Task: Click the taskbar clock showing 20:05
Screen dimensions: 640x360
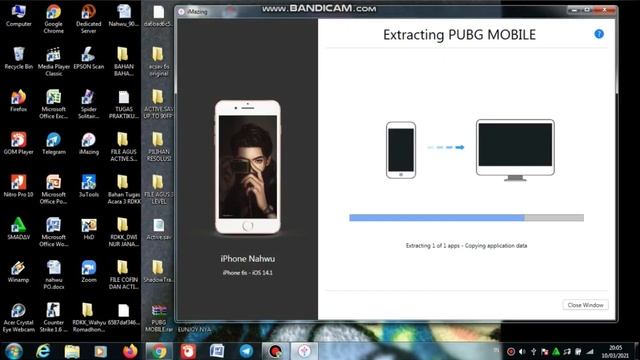Action: 616,351
